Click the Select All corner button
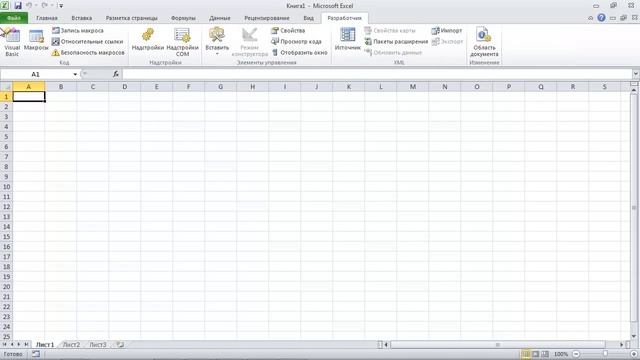Screen dimensions: 640x360 click(x=6, y=87)
